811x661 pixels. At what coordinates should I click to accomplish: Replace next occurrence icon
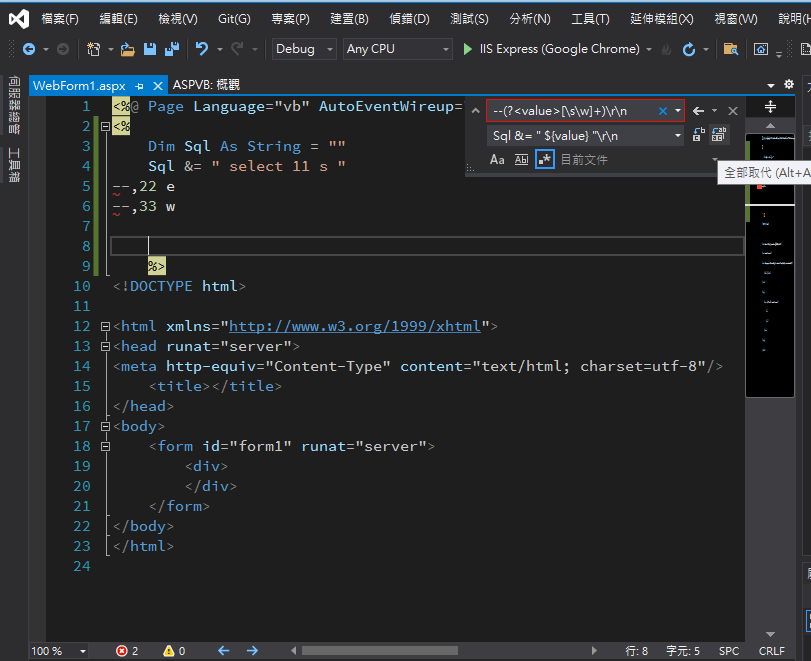pyautogui.click(x=698, y=135)
